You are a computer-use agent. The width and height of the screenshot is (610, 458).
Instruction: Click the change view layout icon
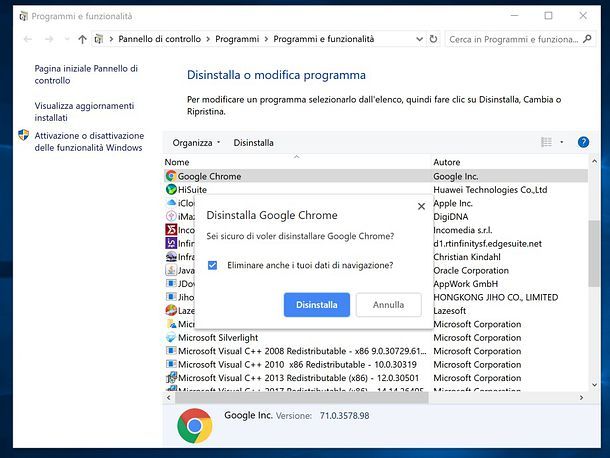546,142
